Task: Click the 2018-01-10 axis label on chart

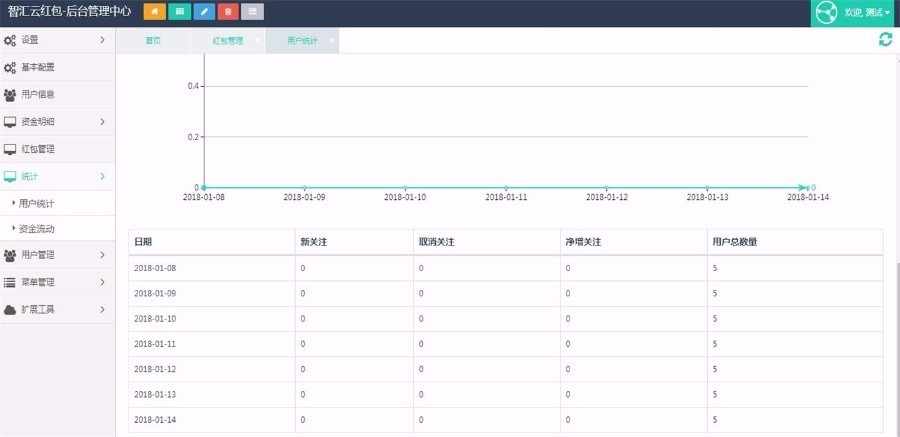Action: (405, 197)
